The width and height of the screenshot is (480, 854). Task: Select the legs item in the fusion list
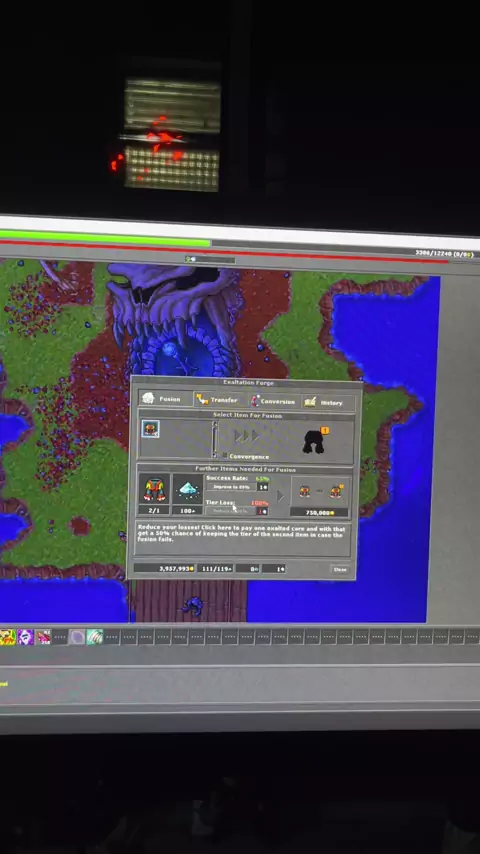point(150,429)
